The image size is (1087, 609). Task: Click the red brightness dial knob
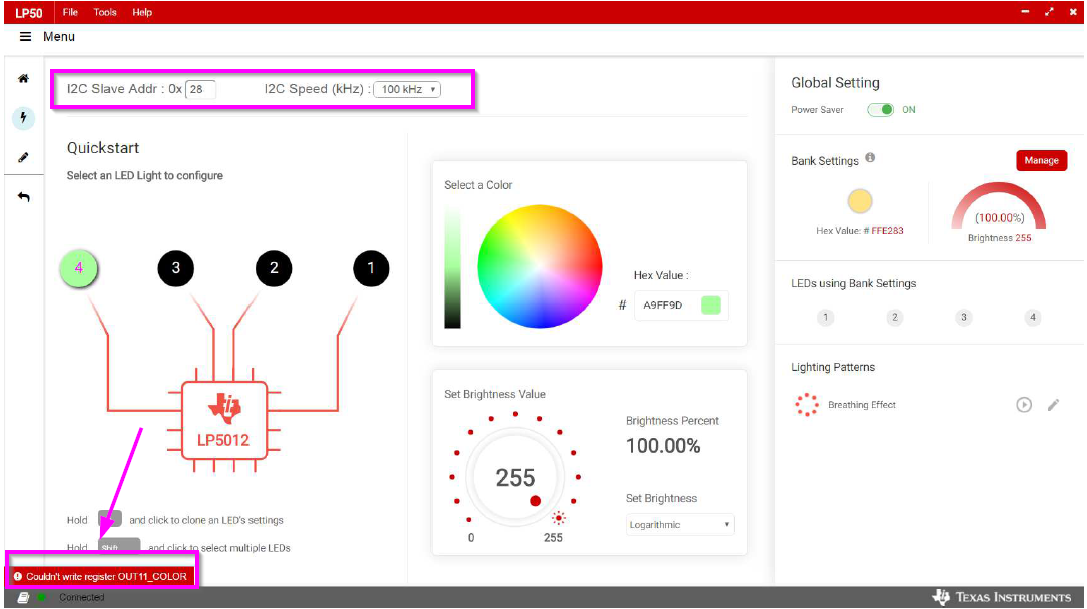point(535,501)
